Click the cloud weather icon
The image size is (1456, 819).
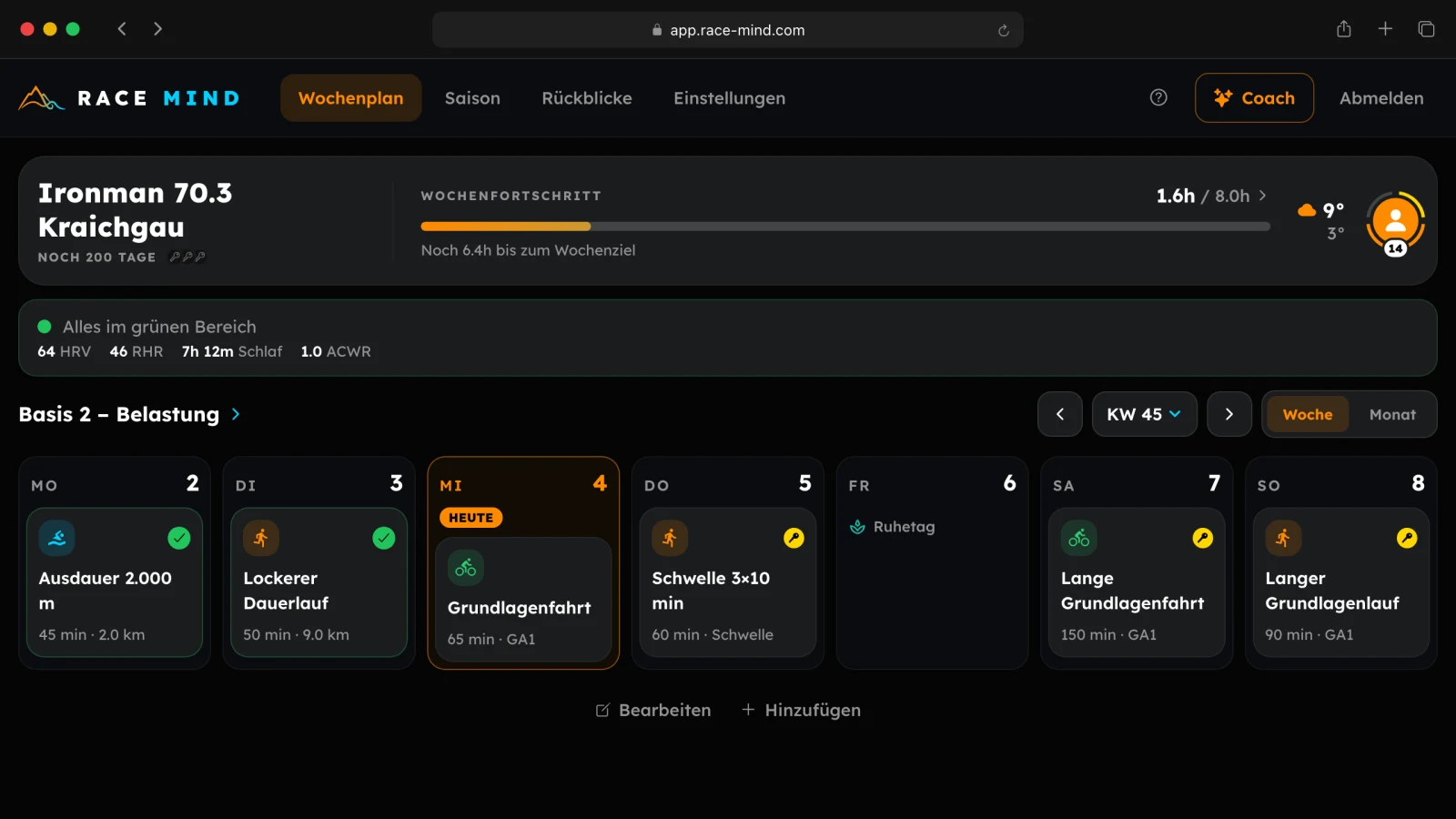tap(1307, 210)
